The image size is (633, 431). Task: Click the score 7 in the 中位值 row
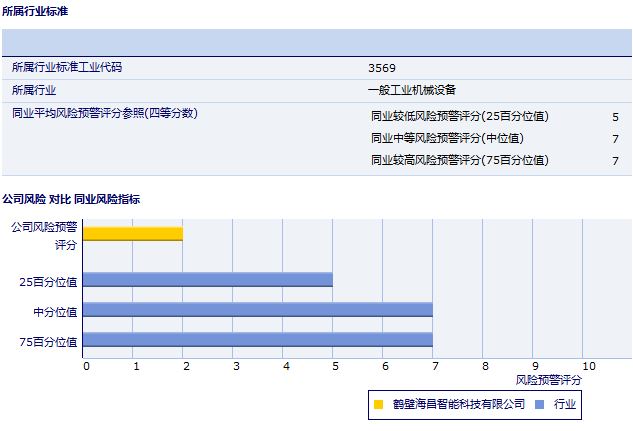tap(615, 139)
